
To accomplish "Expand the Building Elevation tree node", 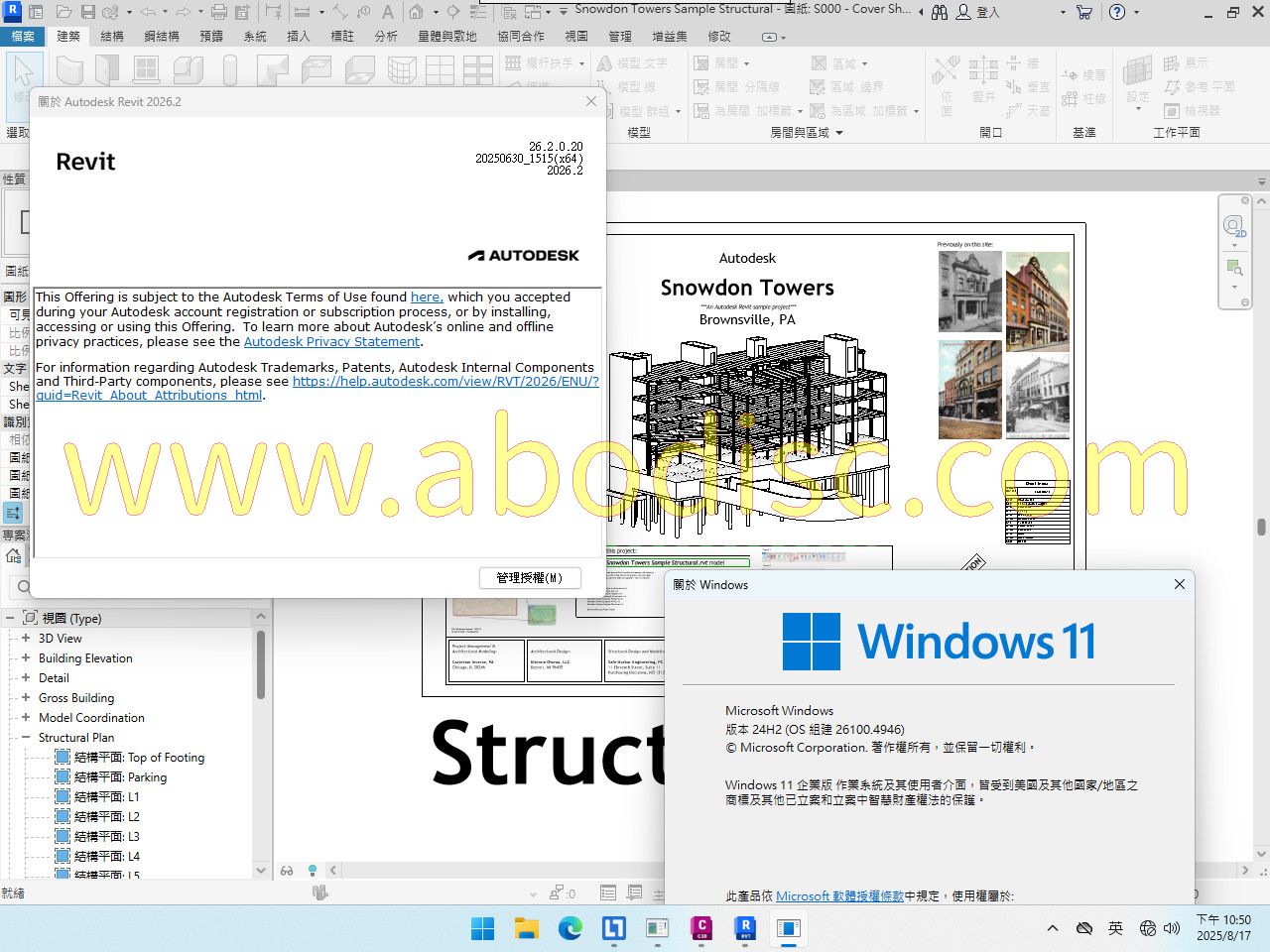I will [26, 658].
